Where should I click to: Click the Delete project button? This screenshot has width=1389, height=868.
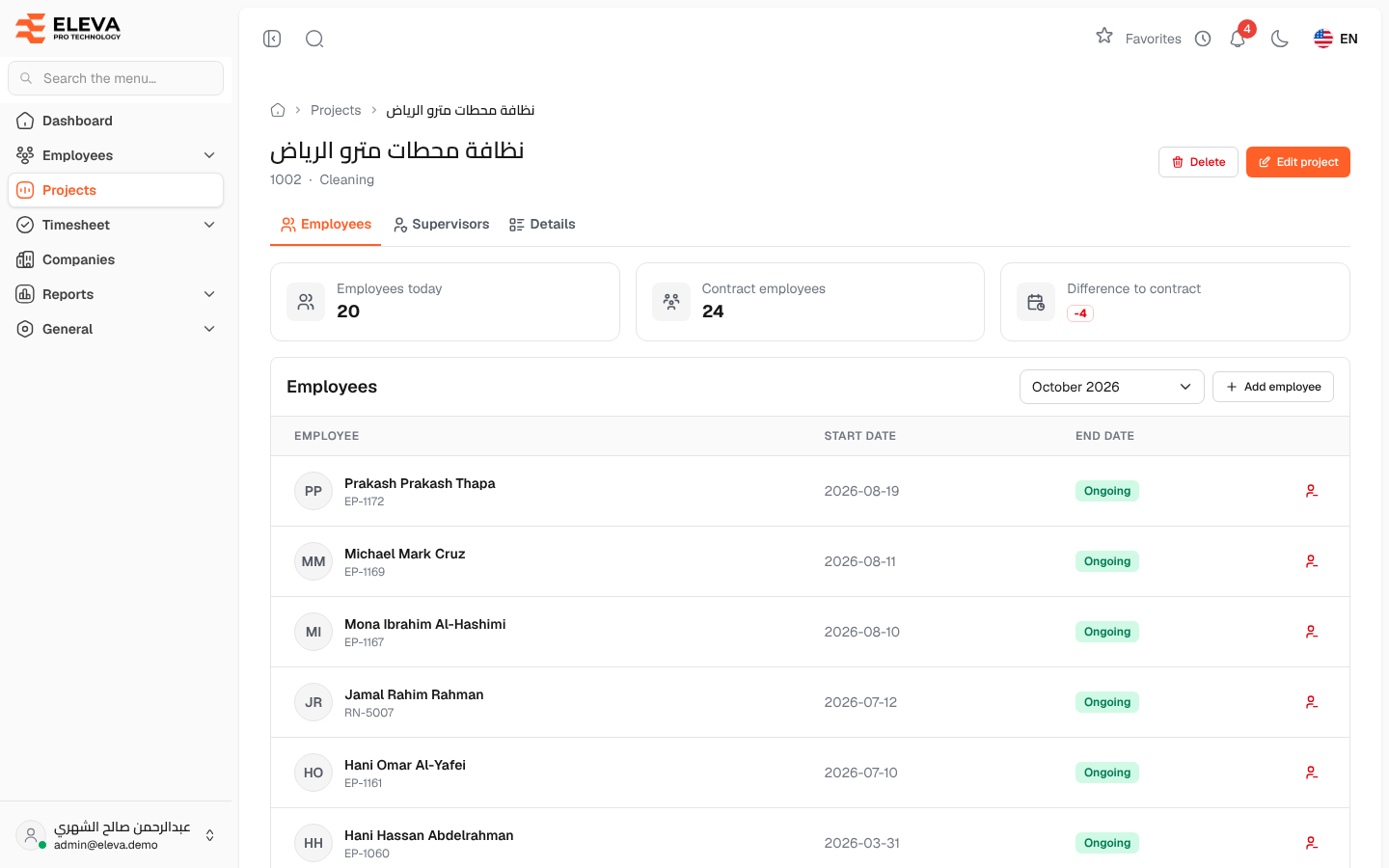coord(1198,162)
